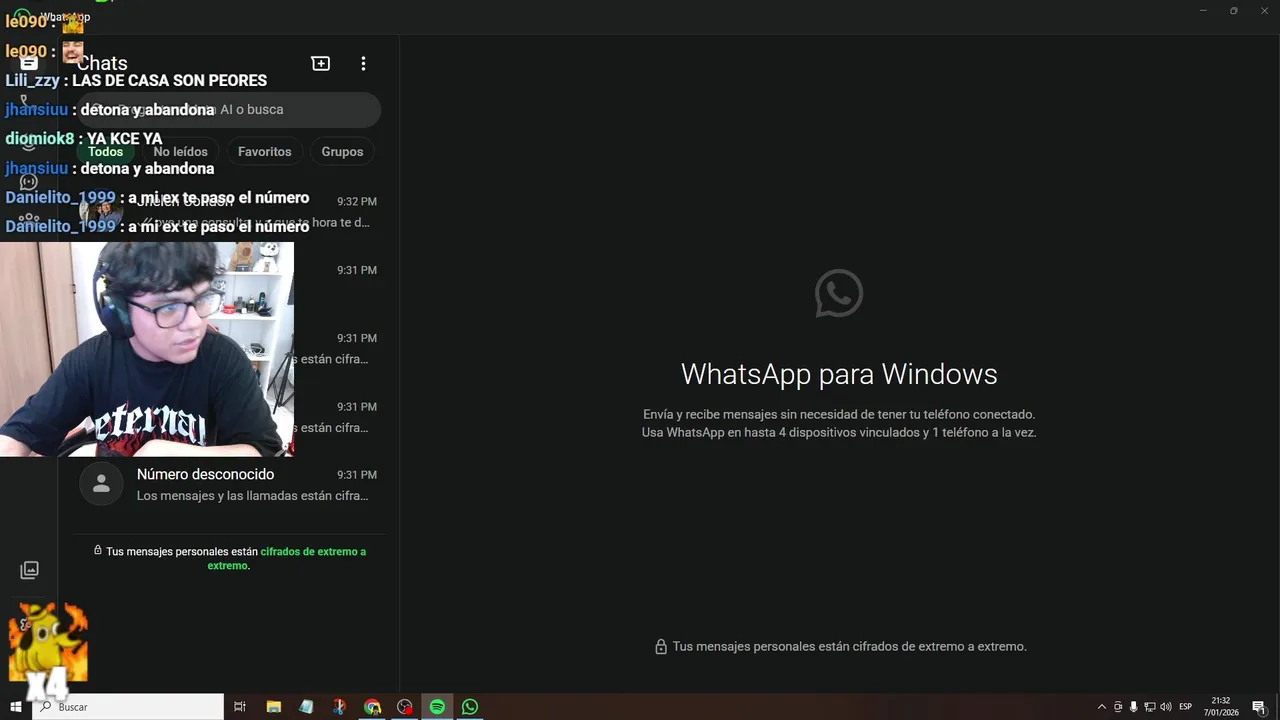Viewport: 1280px width, 720px height.
Task: Switch to the Favoritos filter
Action: [x=265, y=152]
